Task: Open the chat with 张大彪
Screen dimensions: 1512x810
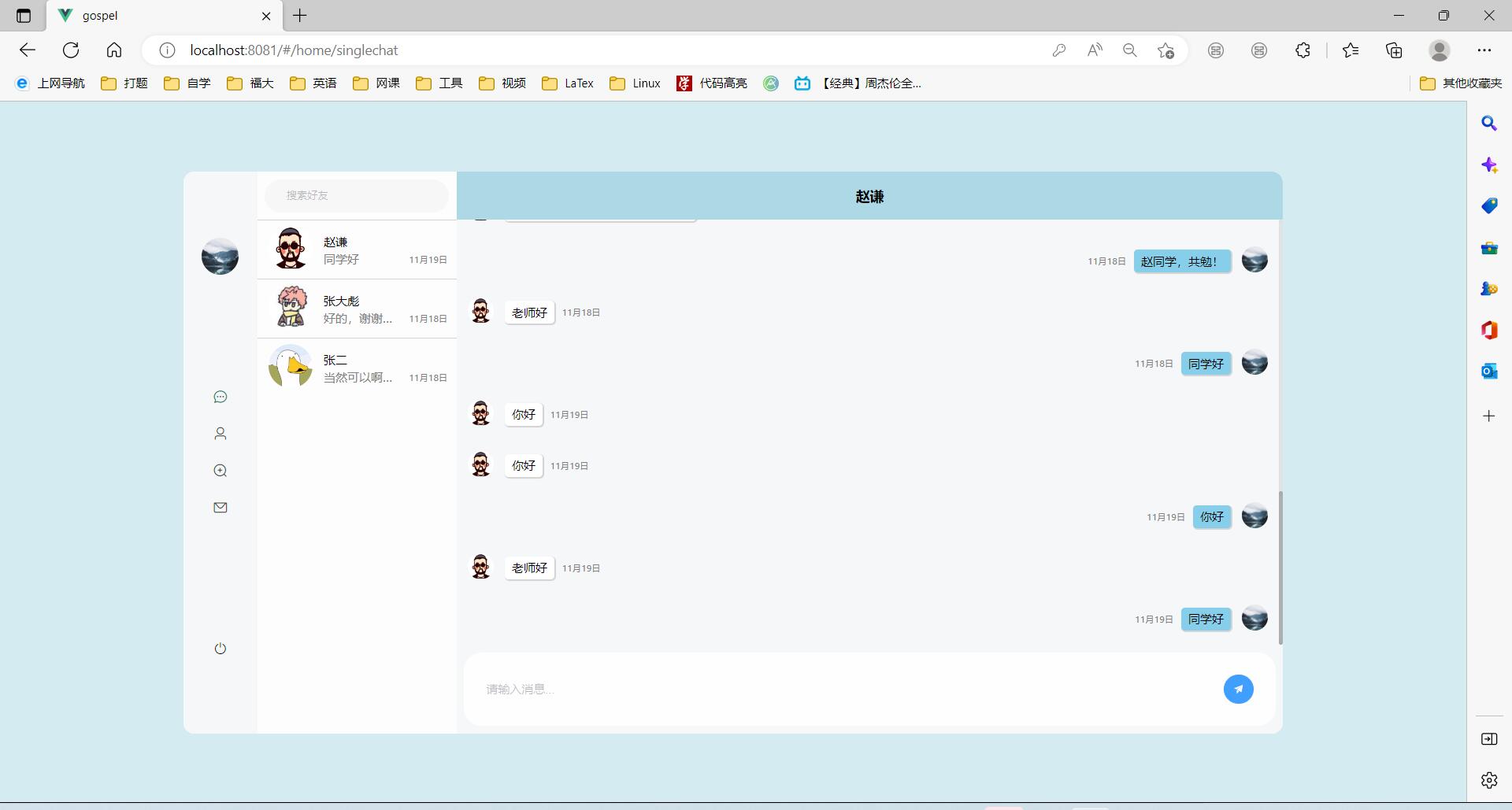Action: [x=357, y=309]
